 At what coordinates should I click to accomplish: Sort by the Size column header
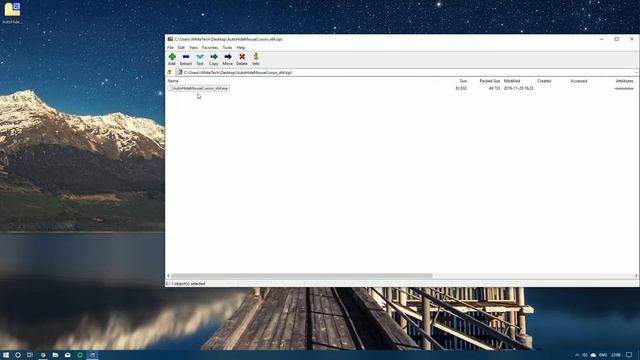pyautogui.click(x=463, y=81)
